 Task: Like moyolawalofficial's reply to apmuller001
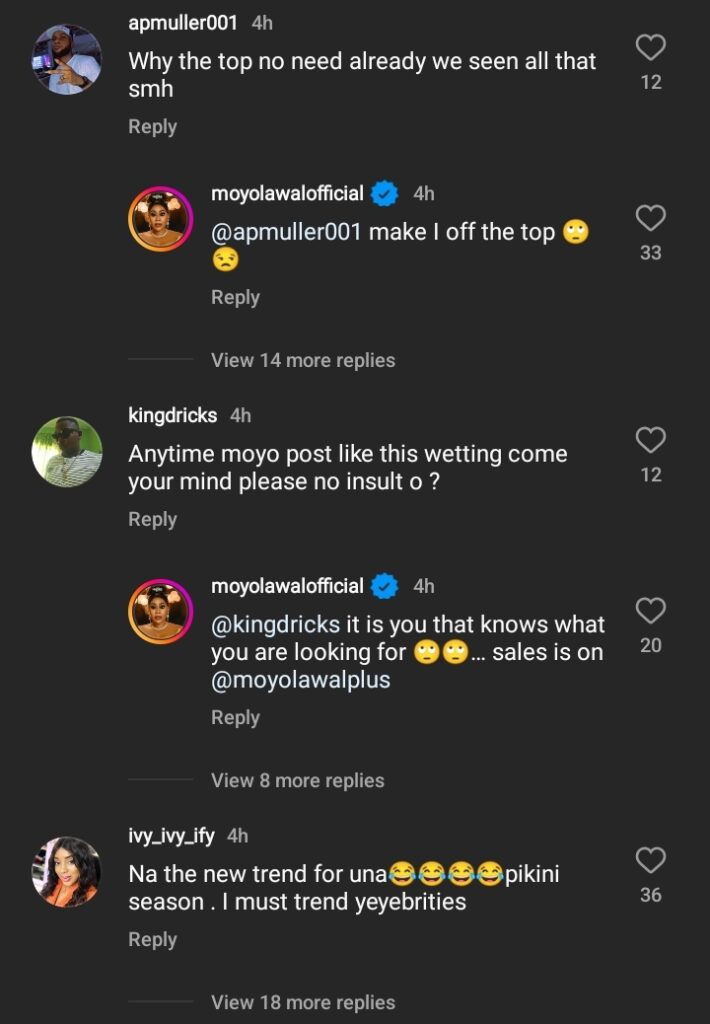(651, 219)
